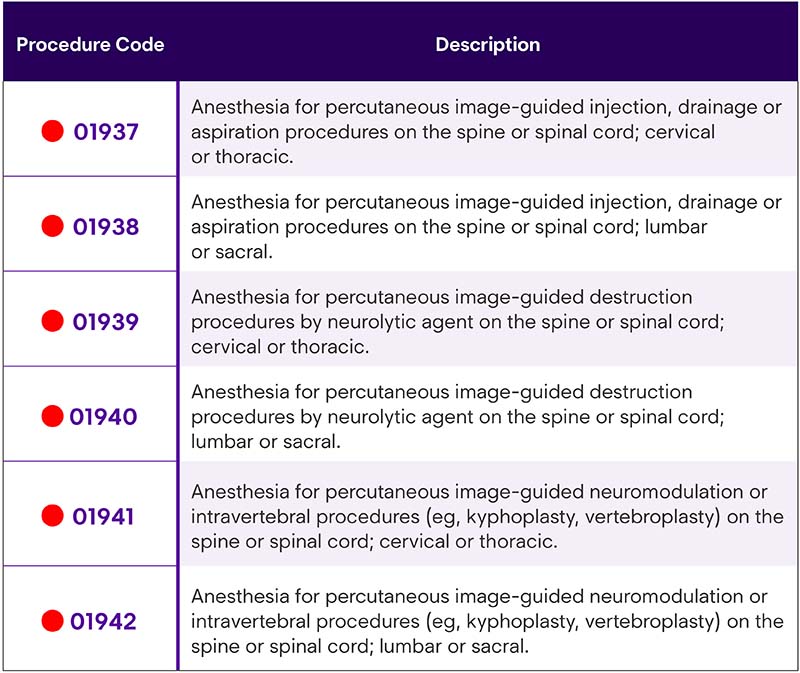This screenshot has width=800, height=673.
Task: Click the red circle beside 01941
Action: [53, 515]
